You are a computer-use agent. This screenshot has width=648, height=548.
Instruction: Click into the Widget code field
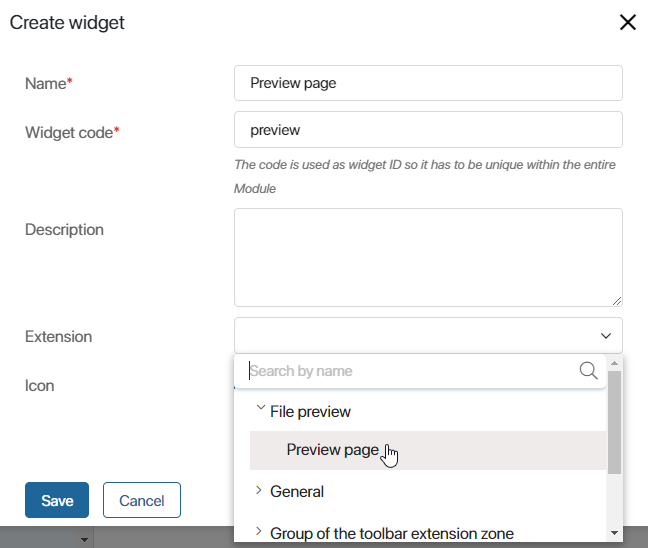(428, 130)
